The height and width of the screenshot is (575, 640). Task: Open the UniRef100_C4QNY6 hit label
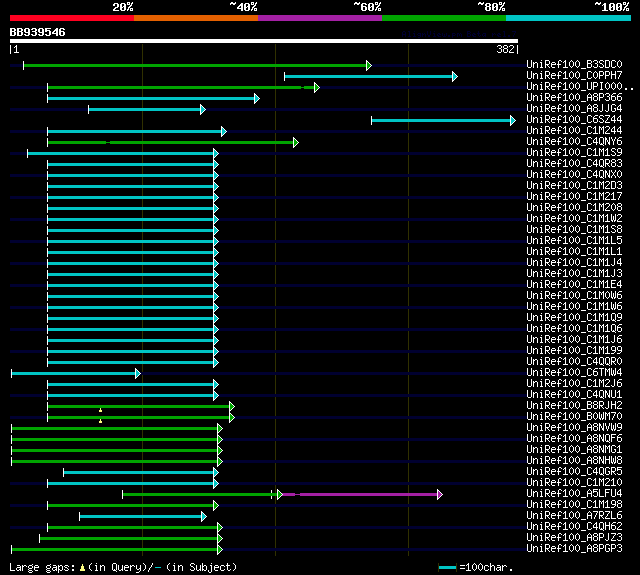point(574,142)
